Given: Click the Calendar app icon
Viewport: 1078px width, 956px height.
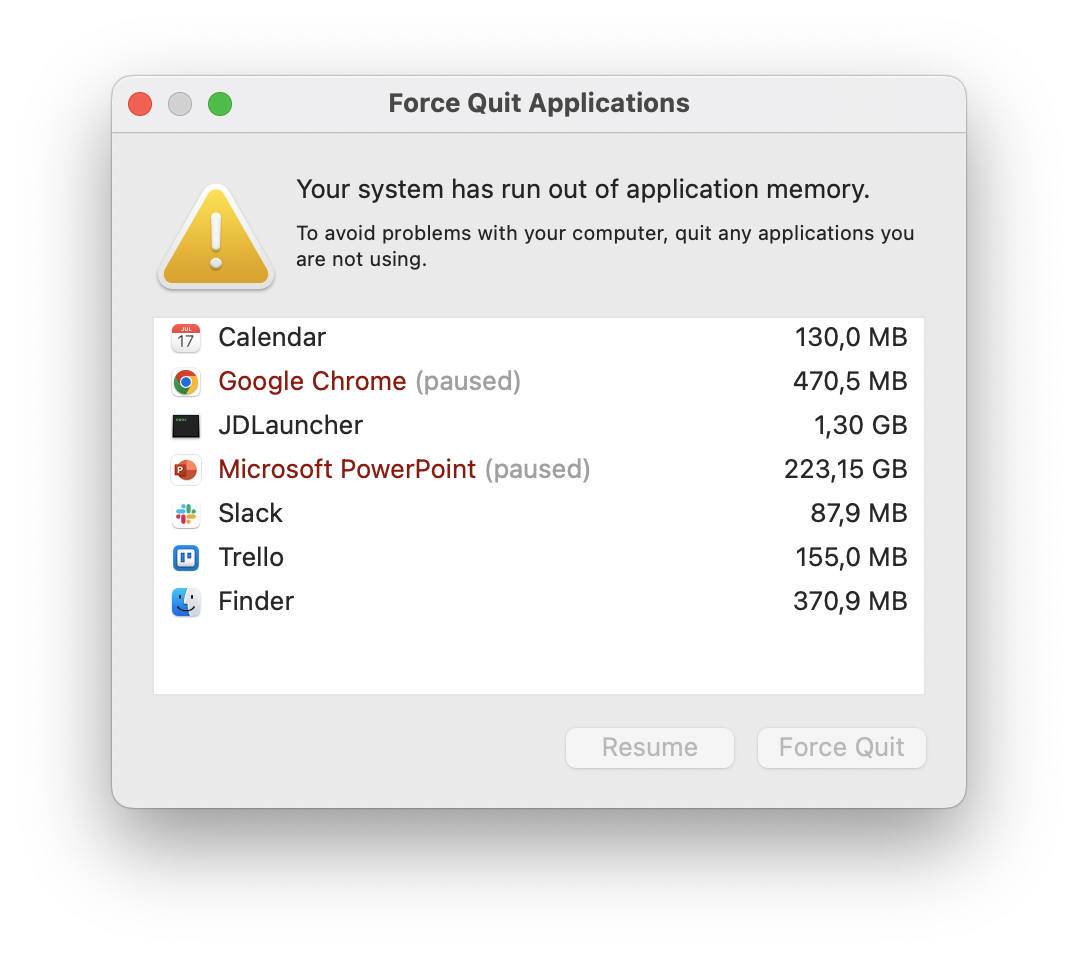Looking at the screenshot, I should [x=186, y=338].
